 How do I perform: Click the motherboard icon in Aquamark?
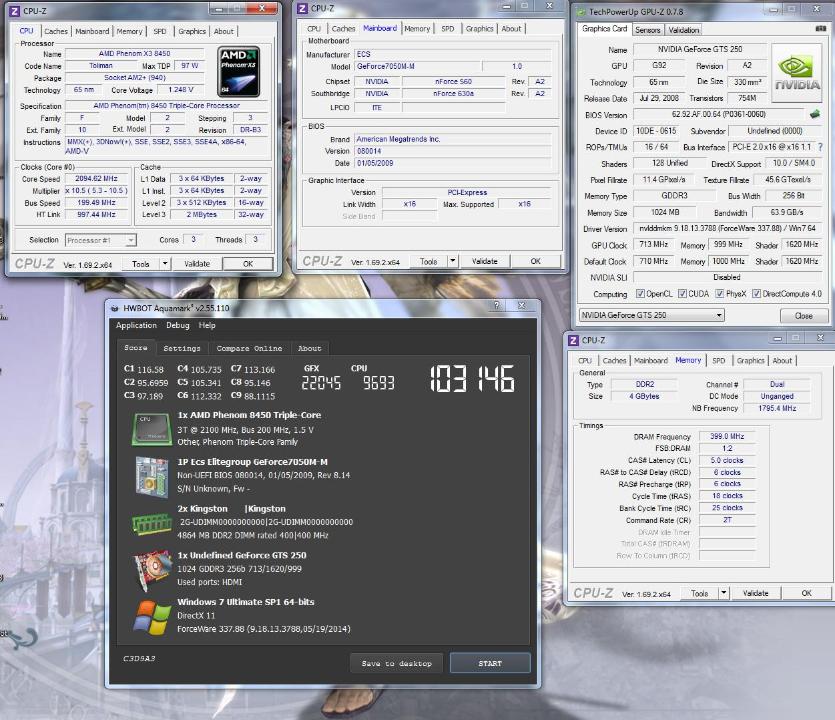coord(152,477)
